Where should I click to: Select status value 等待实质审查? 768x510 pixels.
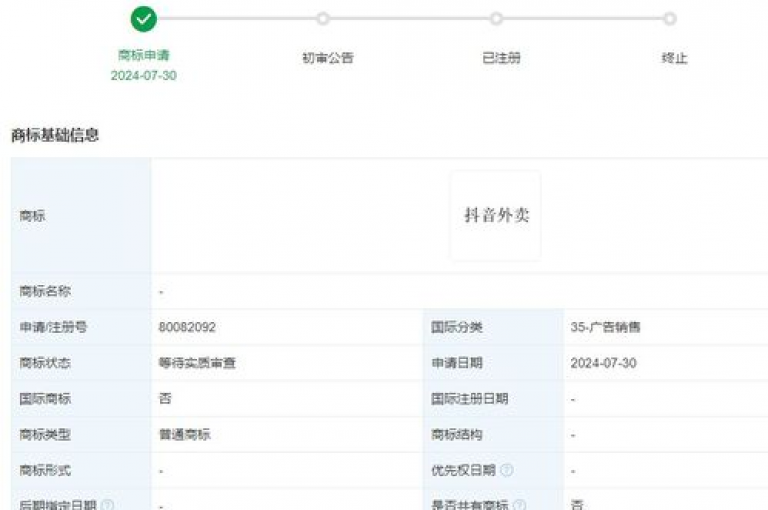[x=197, y=363]
